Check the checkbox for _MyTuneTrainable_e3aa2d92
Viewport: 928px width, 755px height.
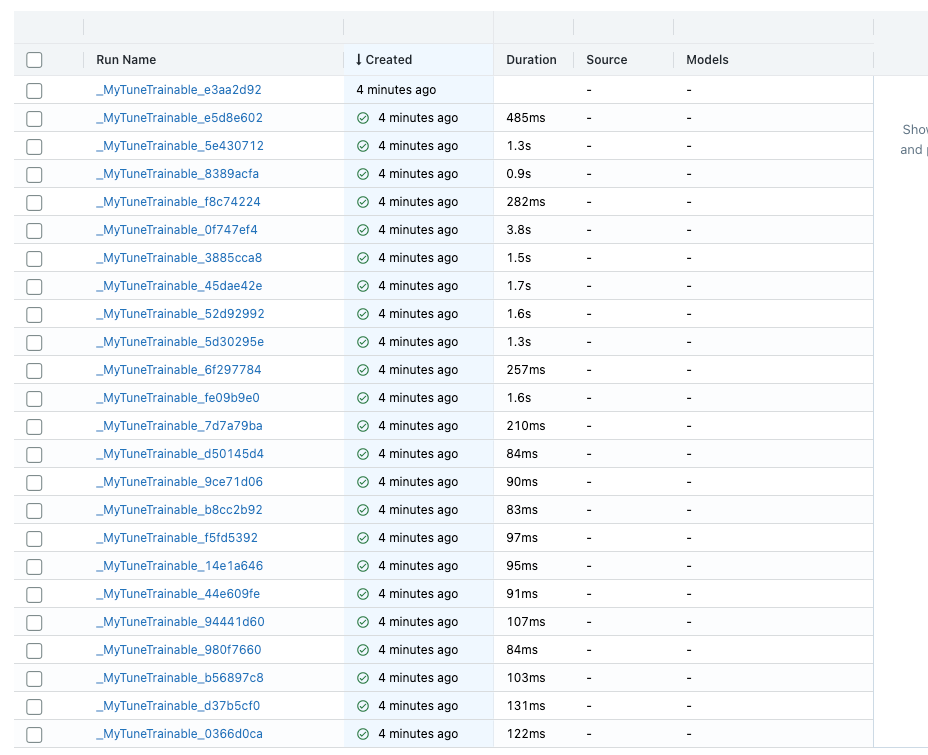point(34,90)
